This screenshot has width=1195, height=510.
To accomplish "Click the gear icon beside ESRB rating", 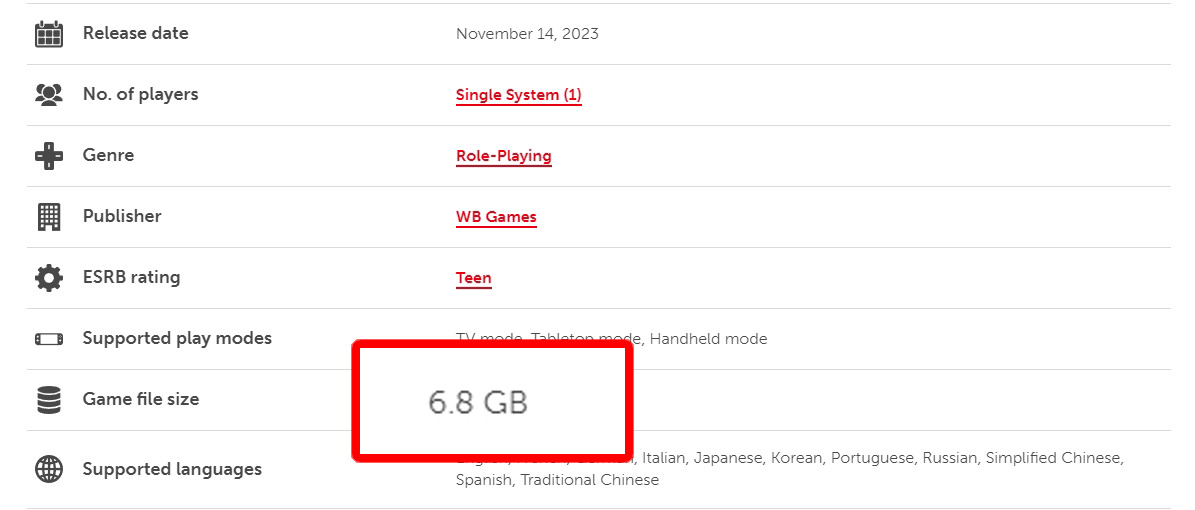I will coord(49,278).
